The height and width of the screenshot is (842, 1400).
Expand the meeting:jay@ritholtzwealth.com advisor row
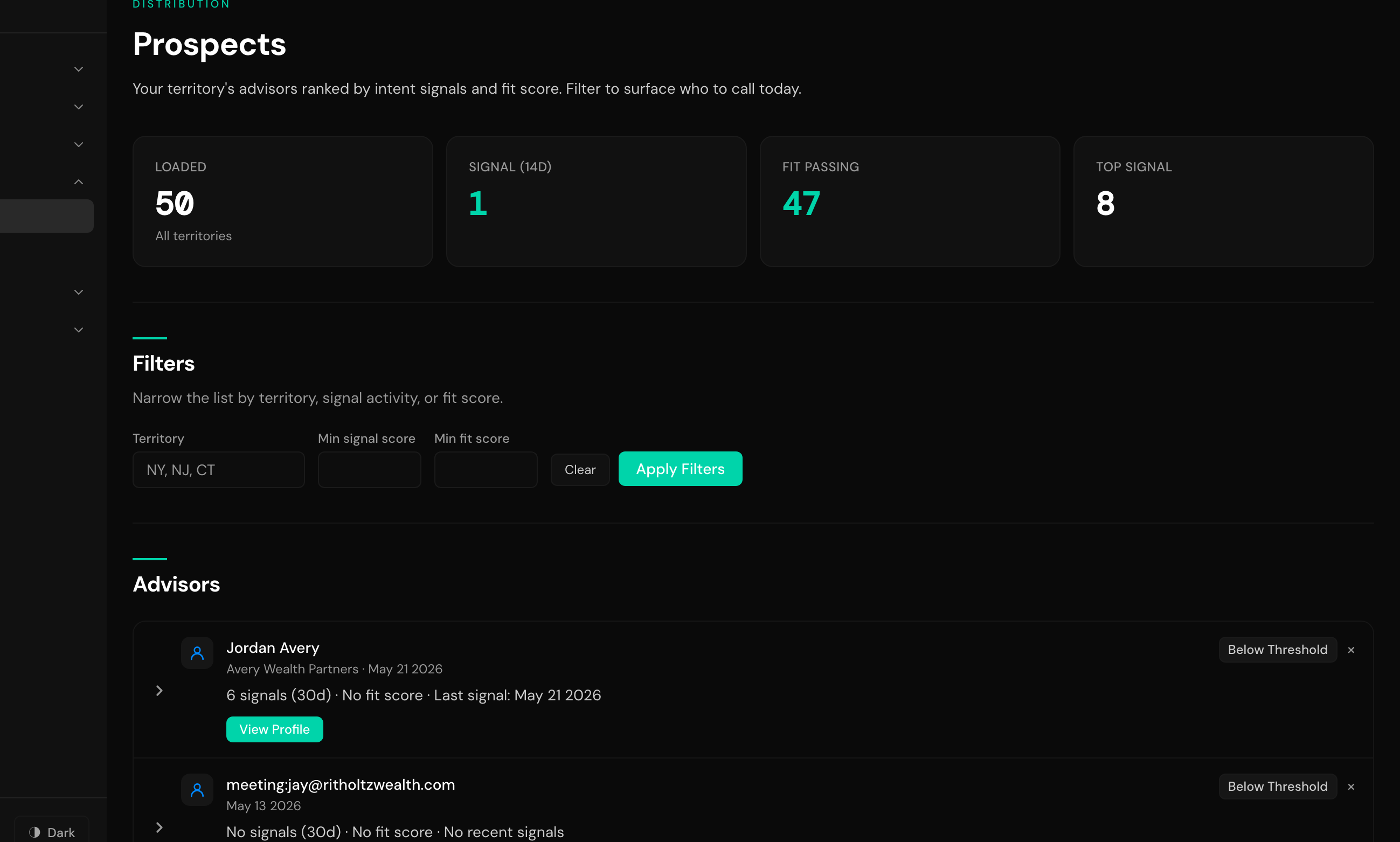[x=160, y=827]
